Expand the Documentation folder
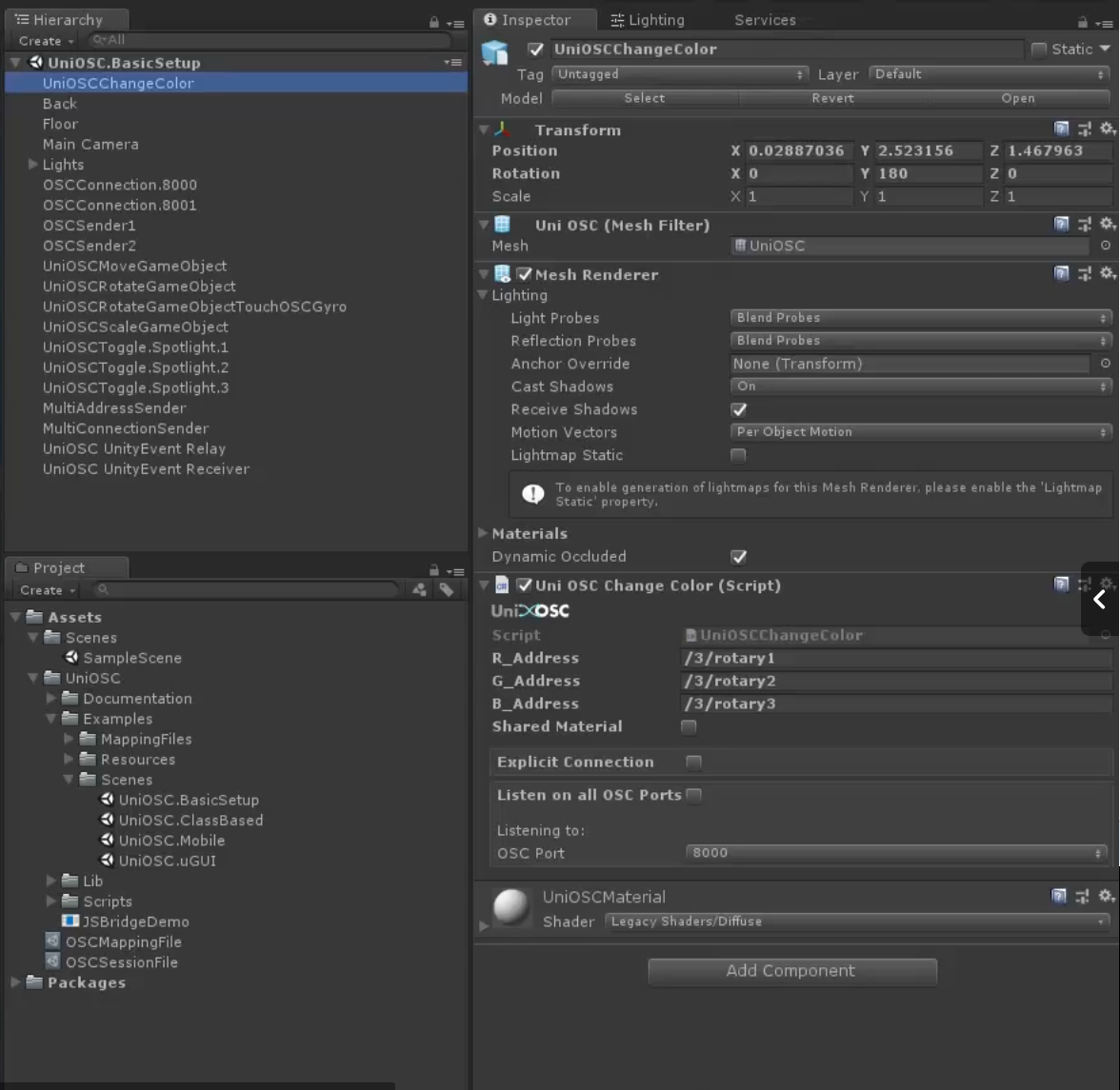 pyautogui.click(x=50, y=698)
